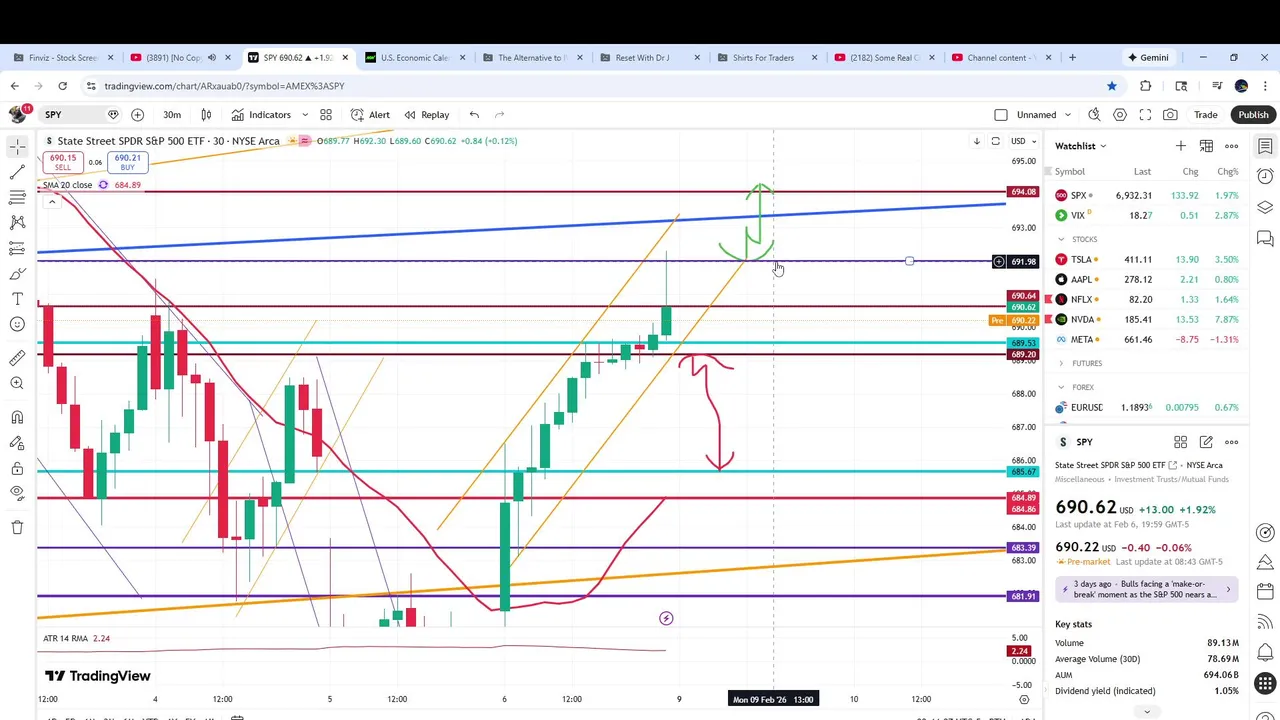Toggle magnet mode for drawings

(x=17, y=417)
